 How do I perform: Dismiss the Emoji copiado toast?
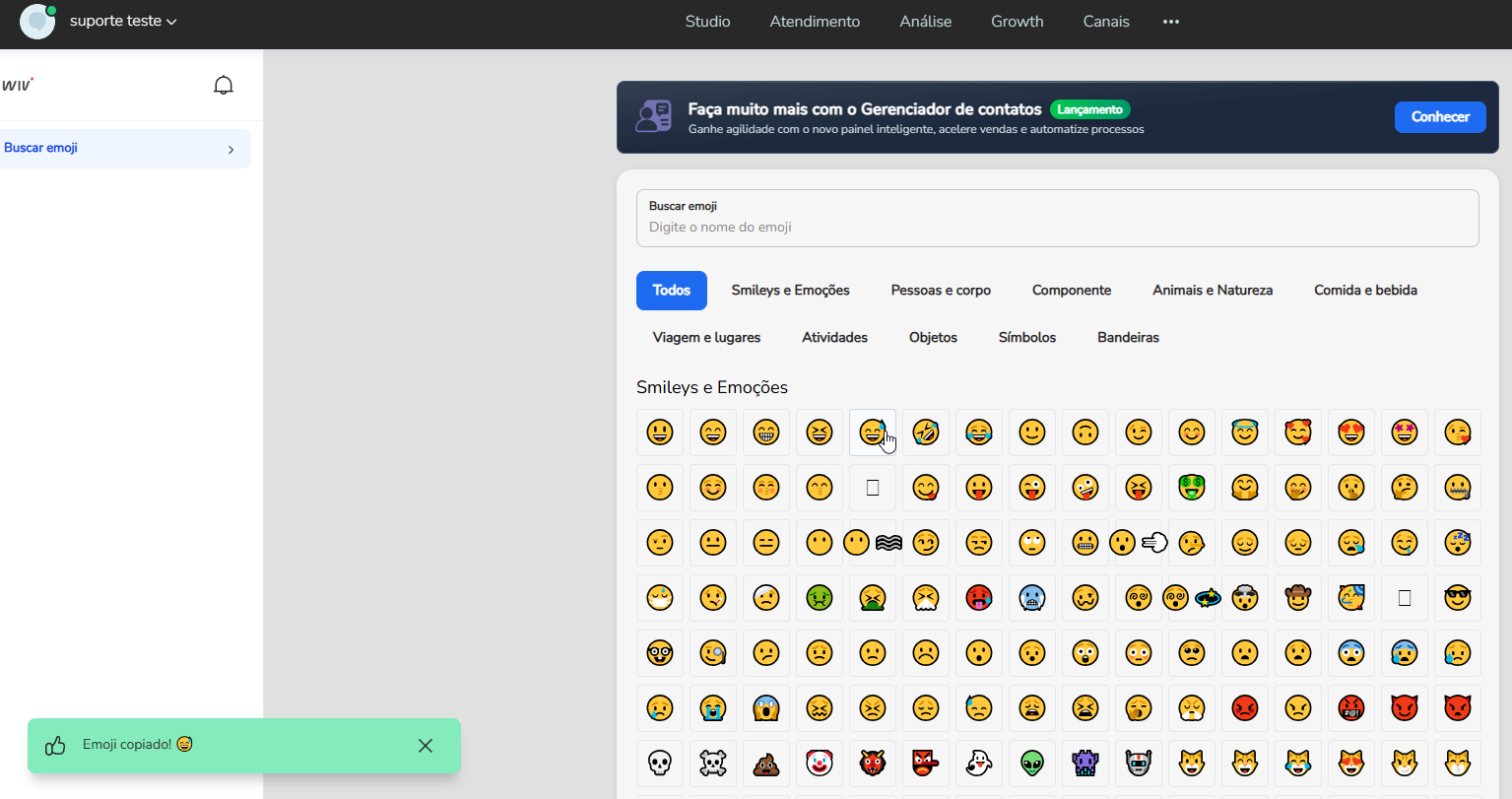tap(426, 746)
